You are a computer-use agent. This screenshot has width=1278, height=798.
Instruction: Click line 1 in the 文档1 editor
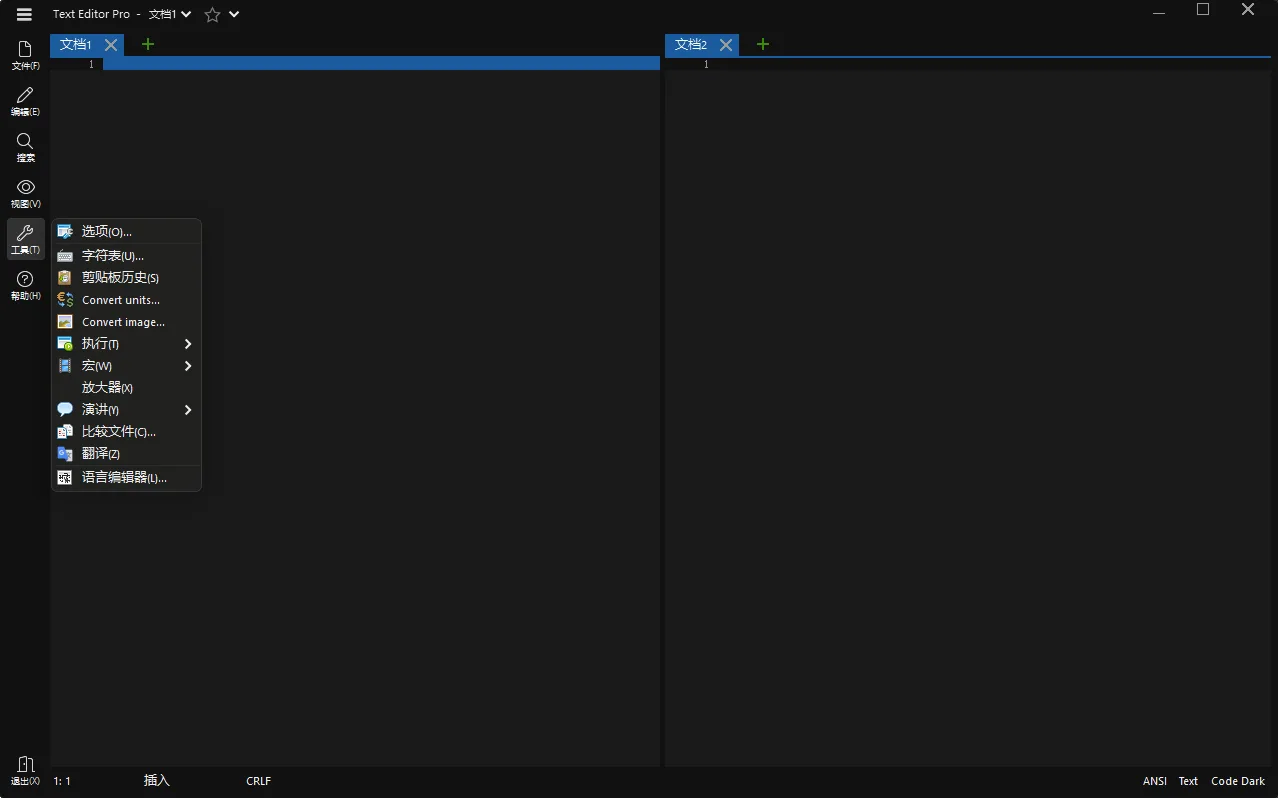coord(381,64)
